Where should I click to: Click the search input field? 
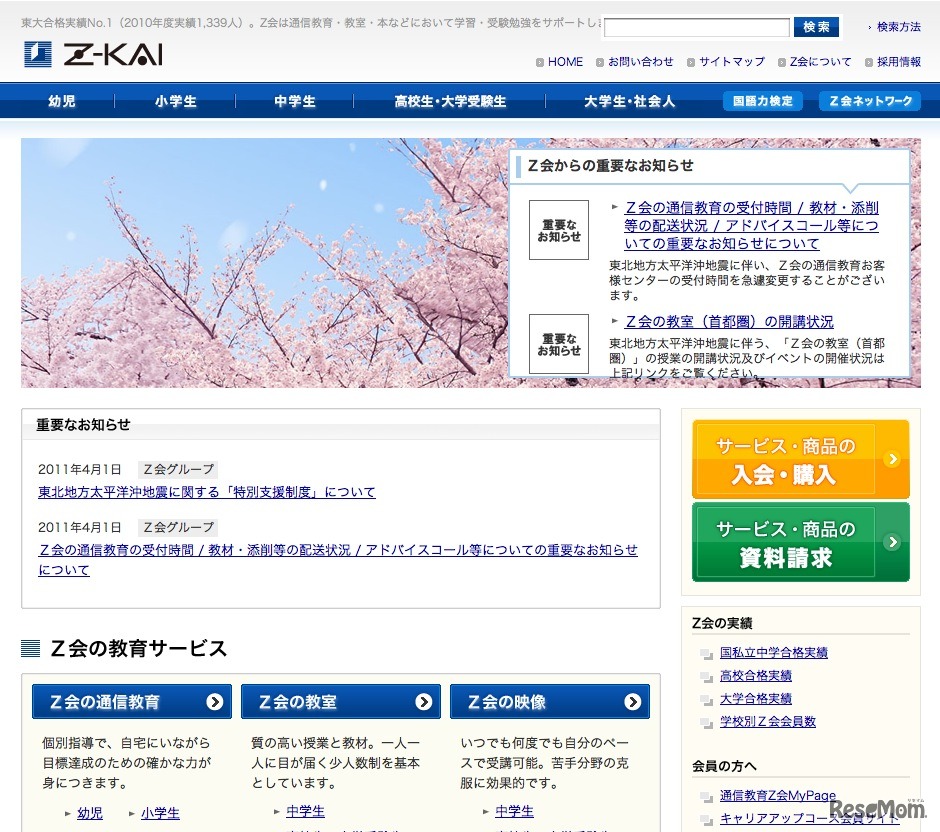tap(697, 28)
